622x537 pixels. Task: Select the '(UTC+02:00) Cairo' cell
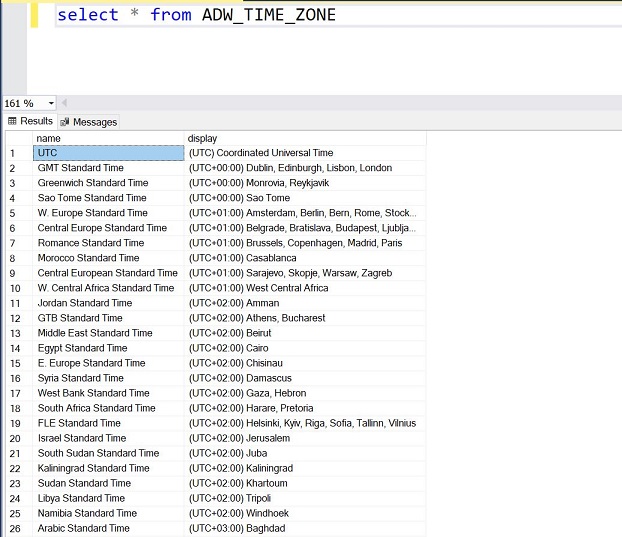[305, 348]
